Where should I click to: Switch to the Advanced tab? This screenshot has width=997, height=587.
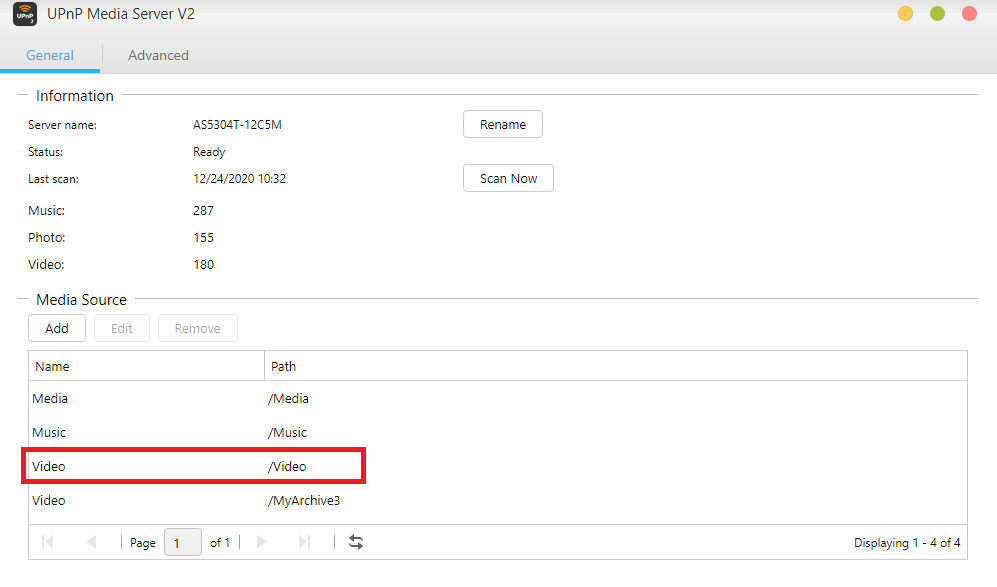(x=158, y=55)
